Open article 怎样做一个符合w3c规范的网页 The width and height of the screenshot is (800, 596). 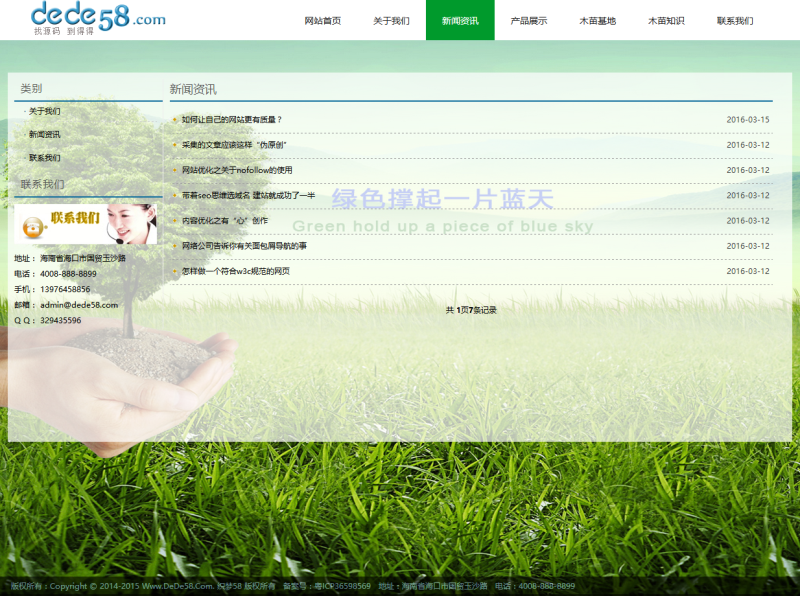[236, 271]
